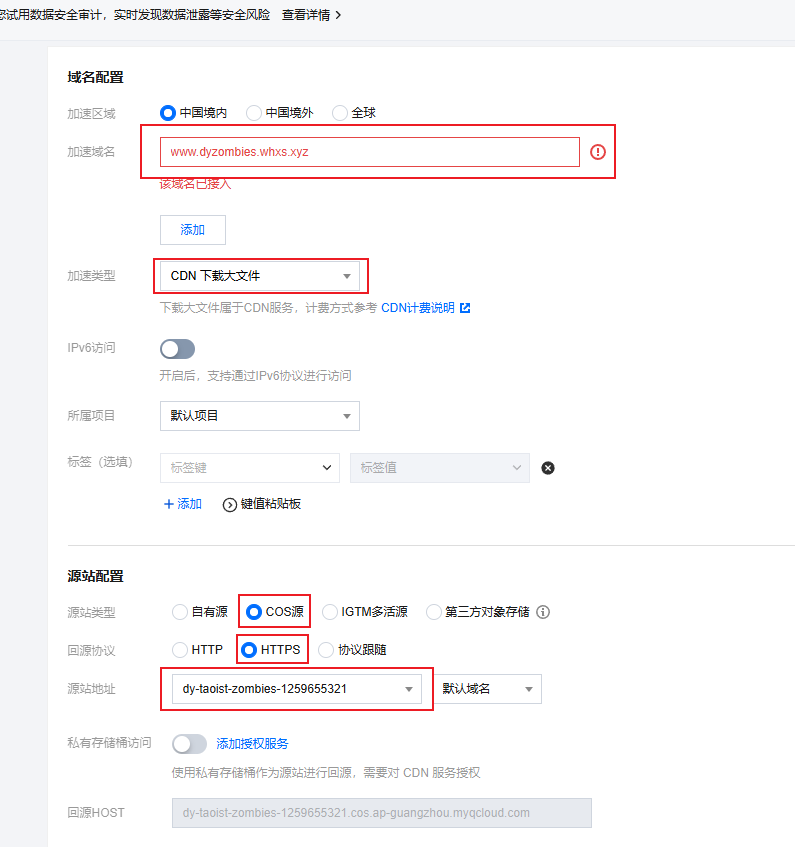Click the red error warning icon

coord(598,152)
